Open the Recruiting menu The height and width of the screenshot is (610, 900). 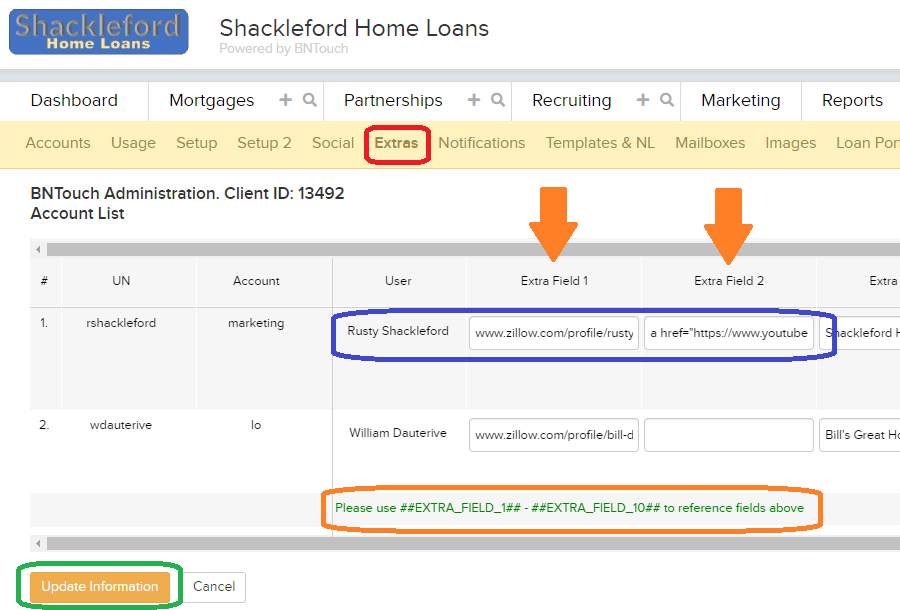(571, 100)
